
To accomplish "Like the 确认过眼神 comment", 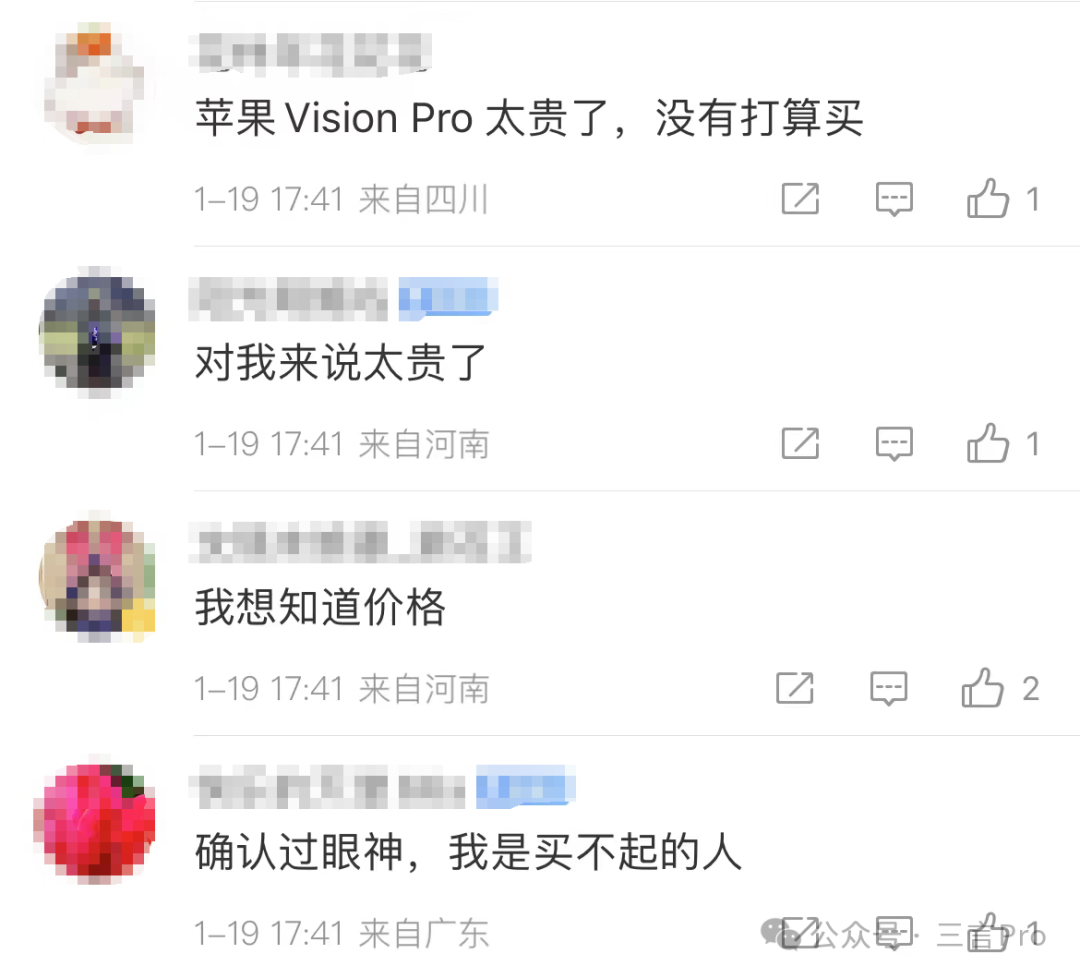I will click(988, 933).
